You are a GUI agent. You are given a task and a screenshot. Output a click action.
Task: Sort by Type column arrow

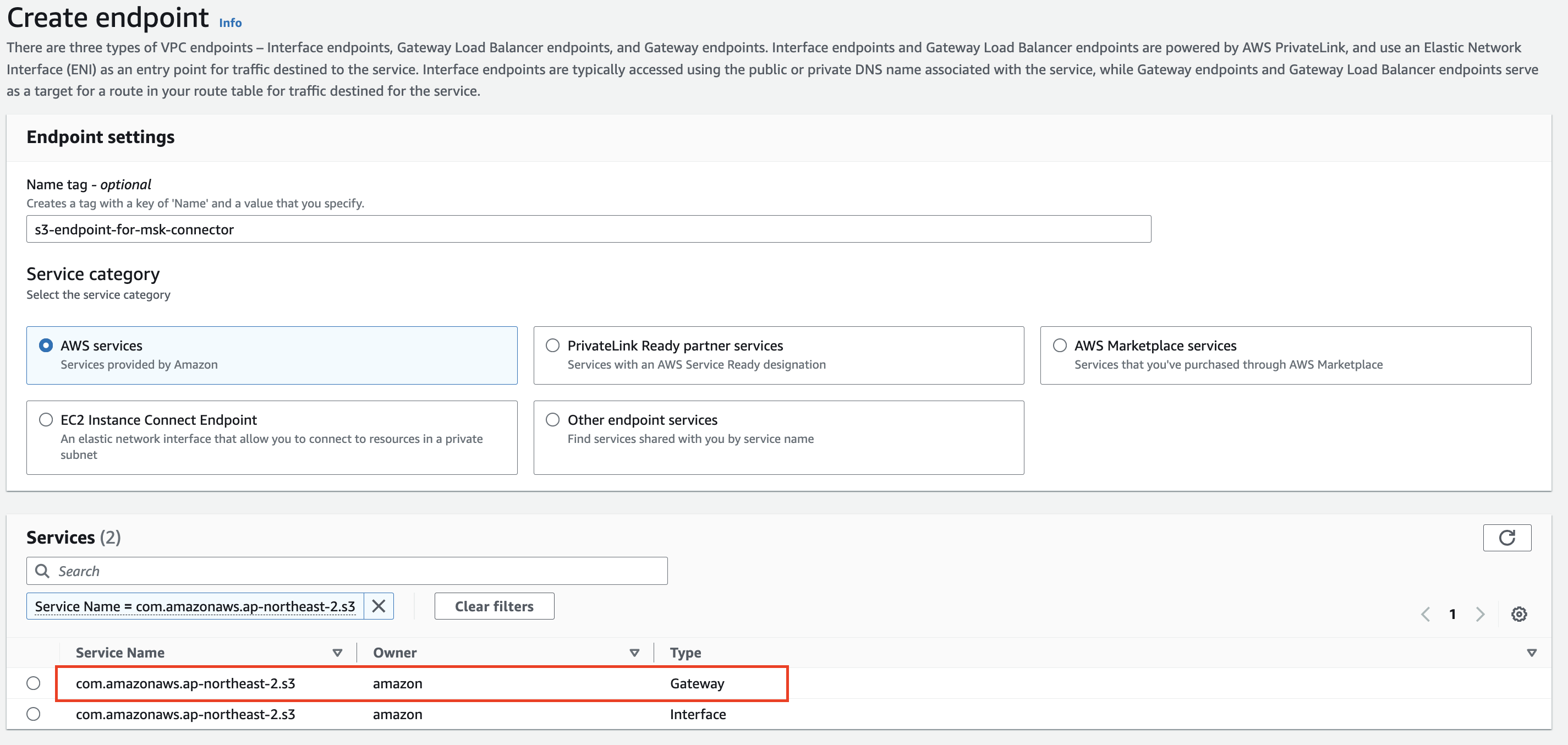pos(1532,653)
